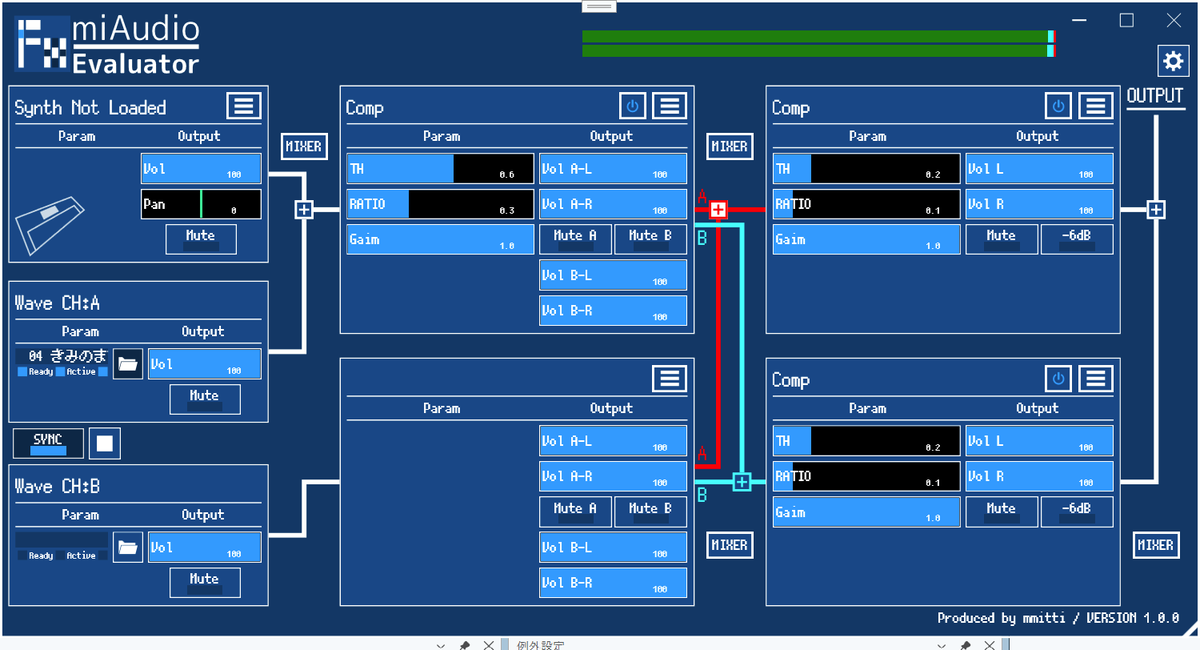Image resolution: width=1200 pixels, height=650 pixels.
Task: Open the Synth Not Loaded hamburger menu
Action: (243, 106)
